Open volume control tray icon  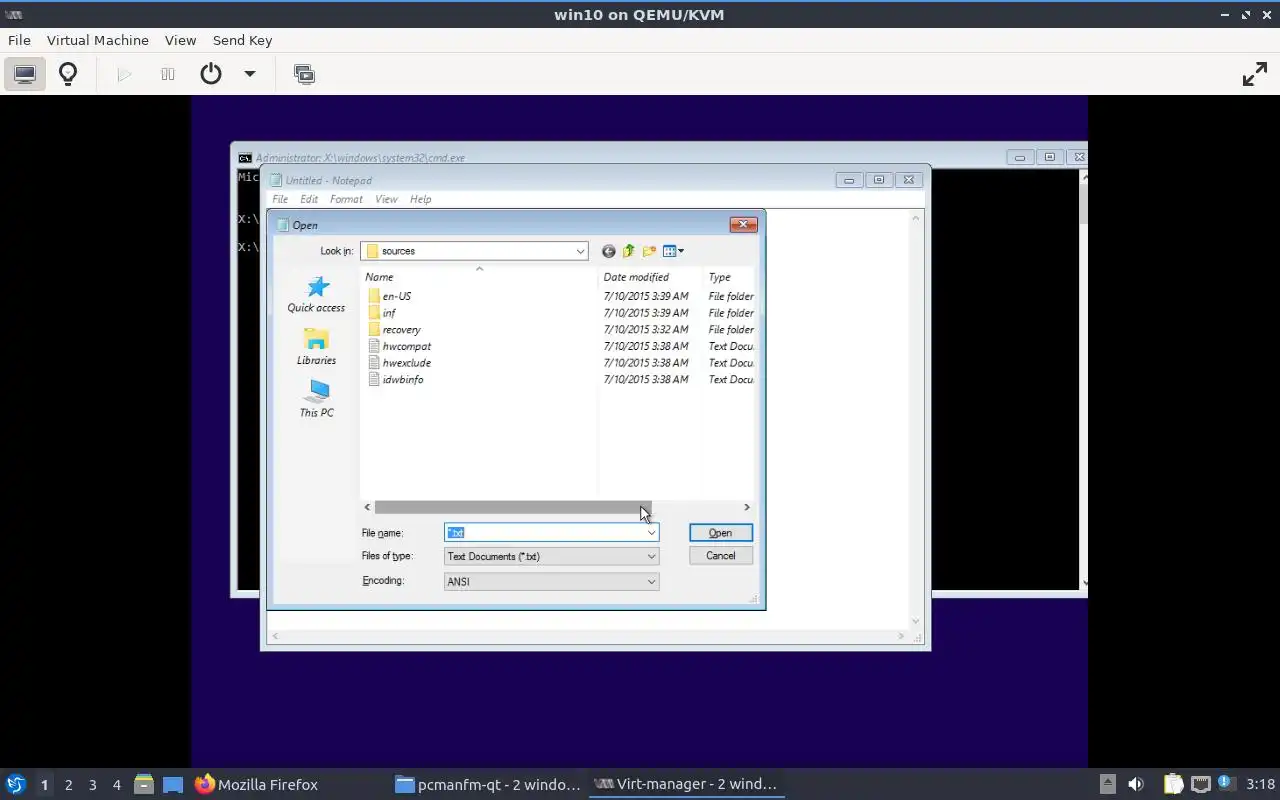tap(1136, 784)
